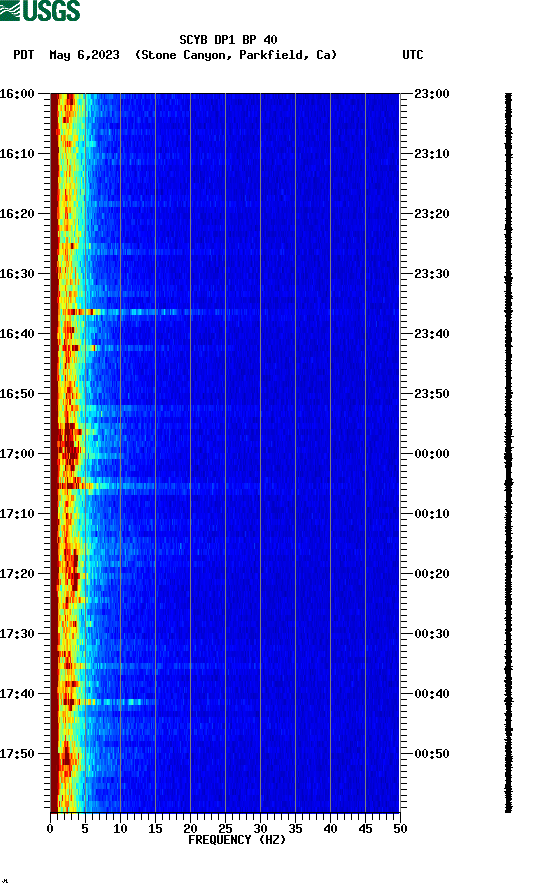
Task: Click the 17:00 PDT time label
Action: (17, 454)
